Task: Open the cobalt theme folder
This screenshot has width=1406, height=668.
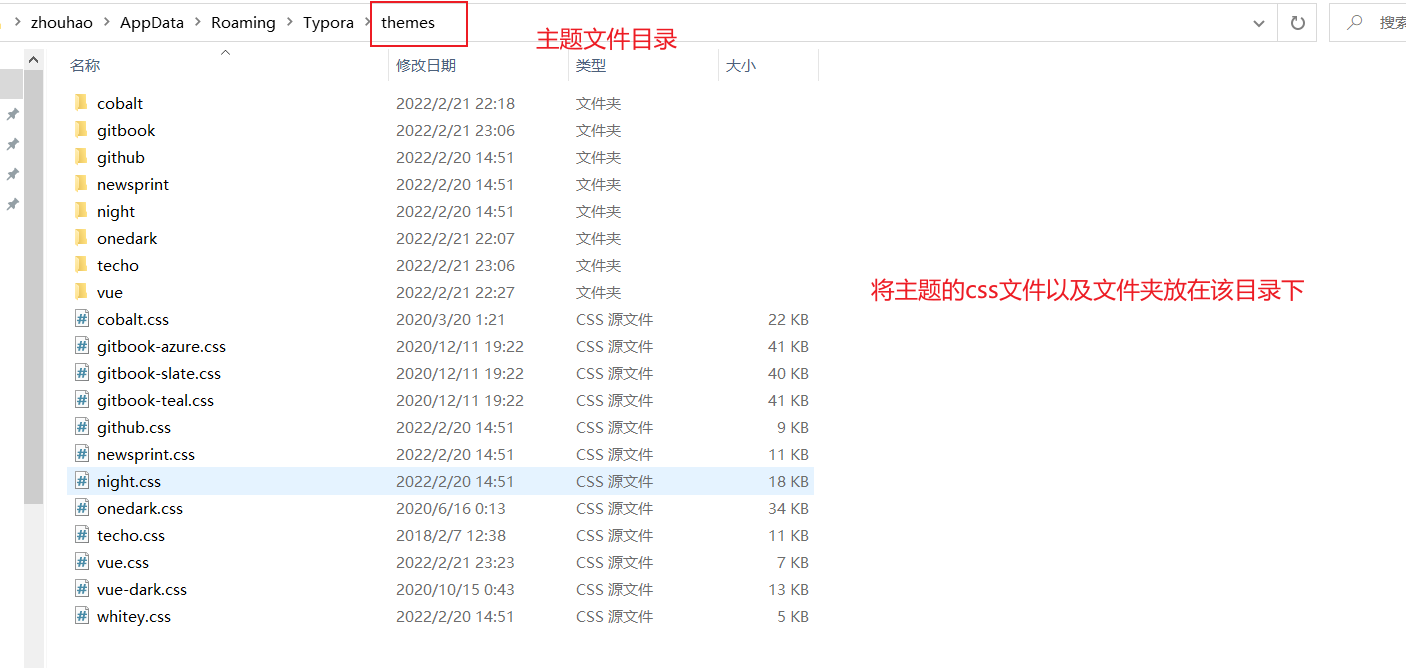Action: tap(120, 103)
